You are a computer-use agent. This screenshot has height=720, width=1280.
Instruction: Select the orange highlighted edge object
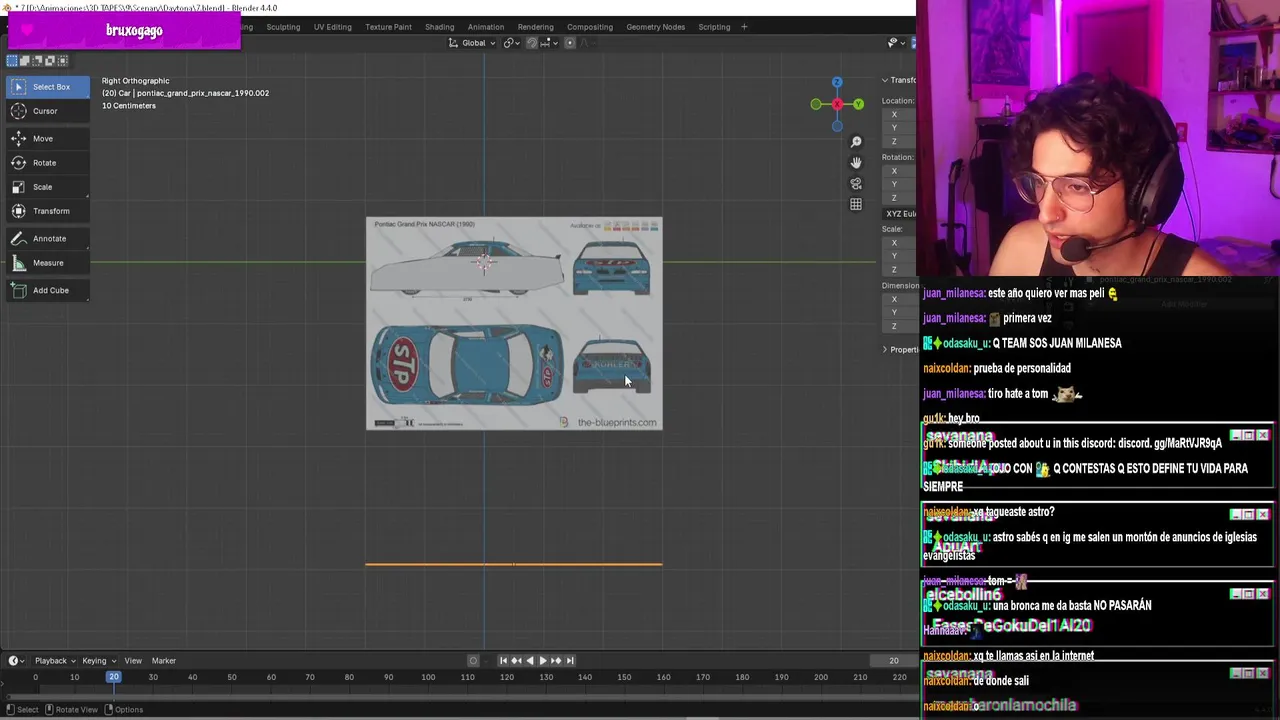point(514,564)
